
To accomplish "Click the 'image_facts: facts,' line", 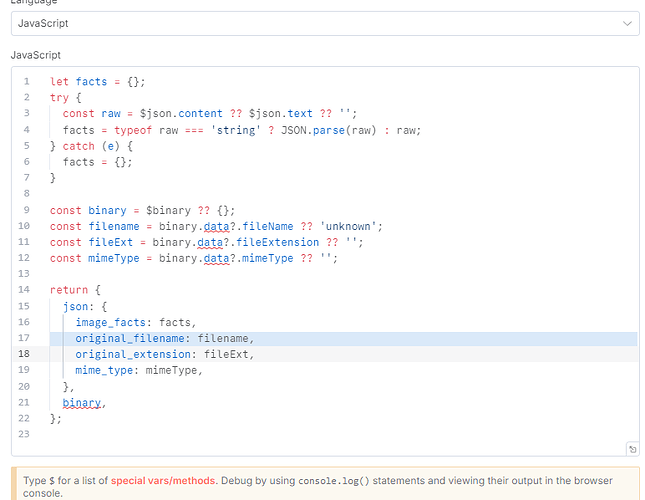I will click(136, 322).
